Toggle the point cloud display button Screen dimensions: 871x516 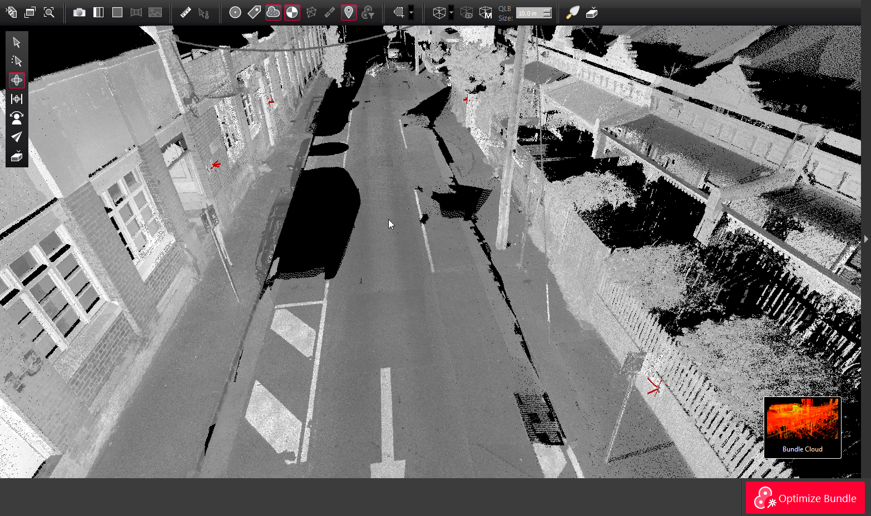point(273,13)
